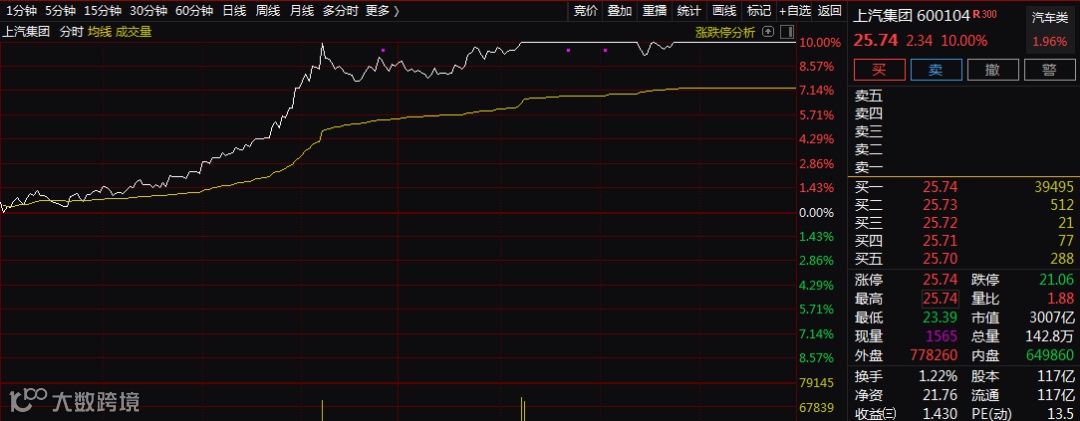Open the 标记 mark tool
Image resolution: width=1080 pixels, height=421 pixels.
coord(758,10)
